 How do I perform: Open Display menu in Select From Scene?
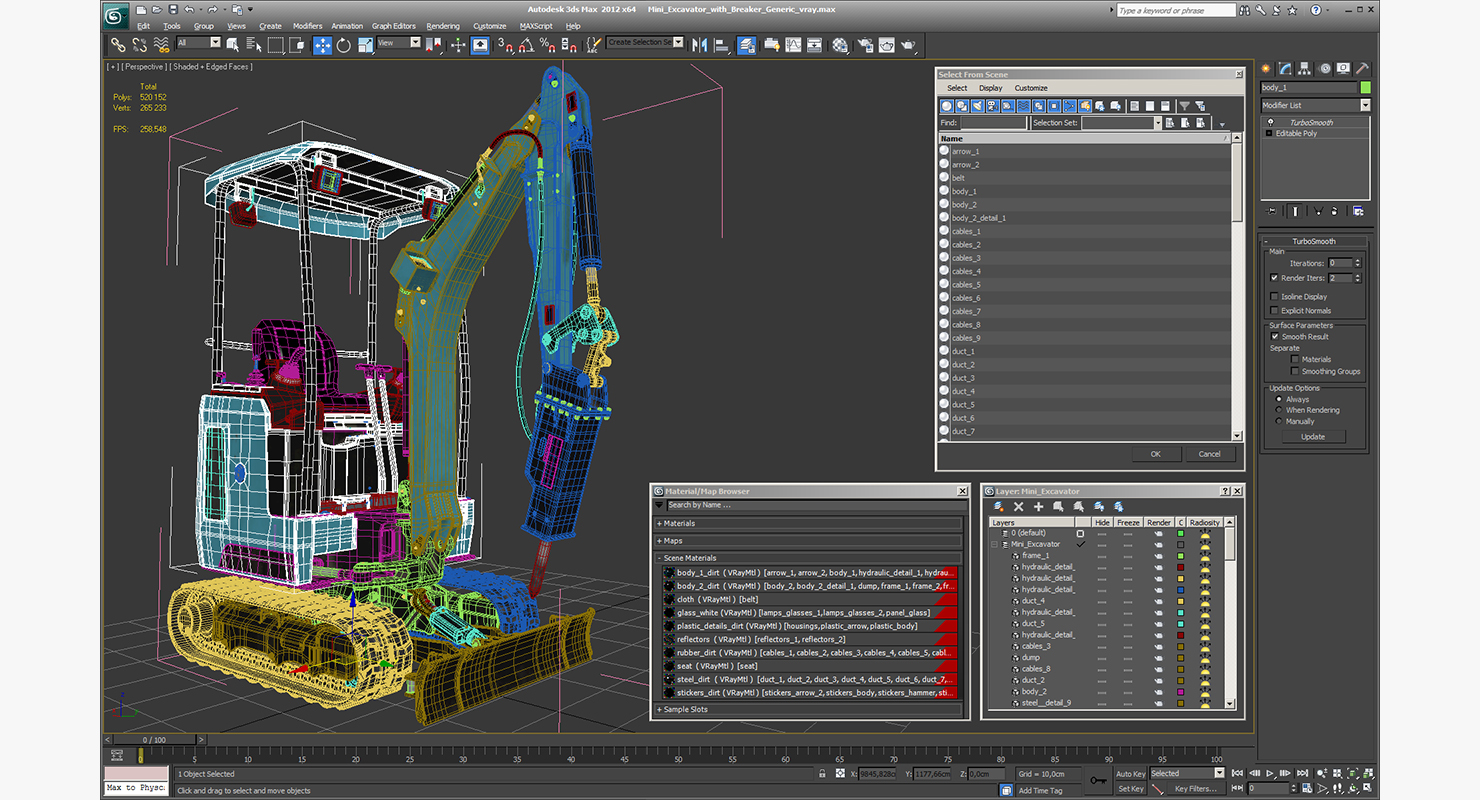point(990,88)
